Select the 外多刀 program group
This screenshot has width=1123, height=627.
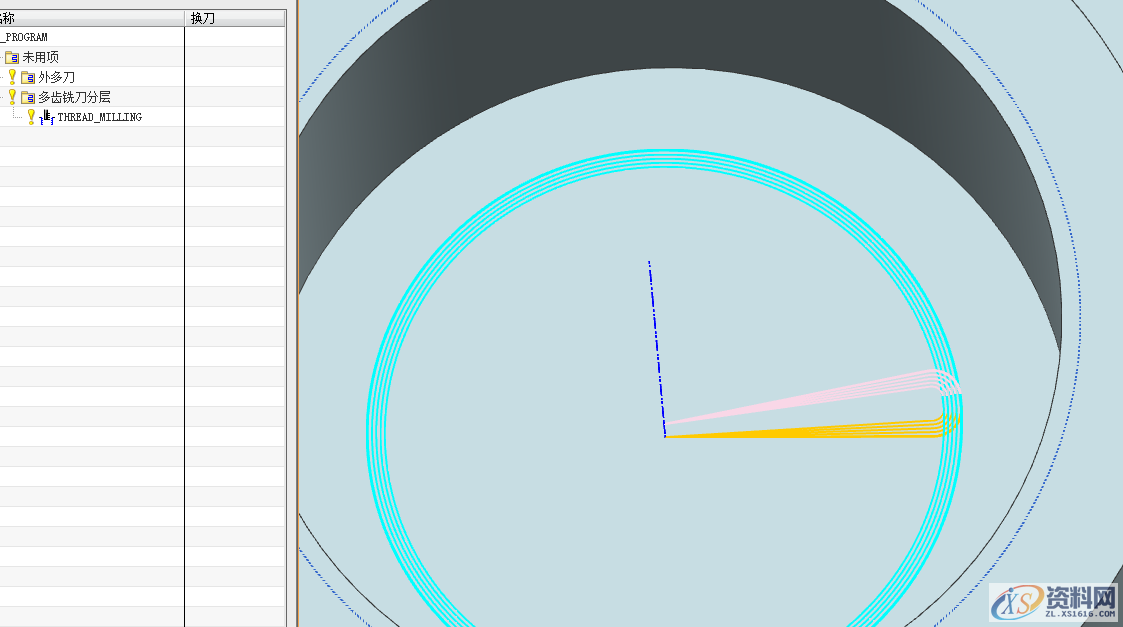56,77
